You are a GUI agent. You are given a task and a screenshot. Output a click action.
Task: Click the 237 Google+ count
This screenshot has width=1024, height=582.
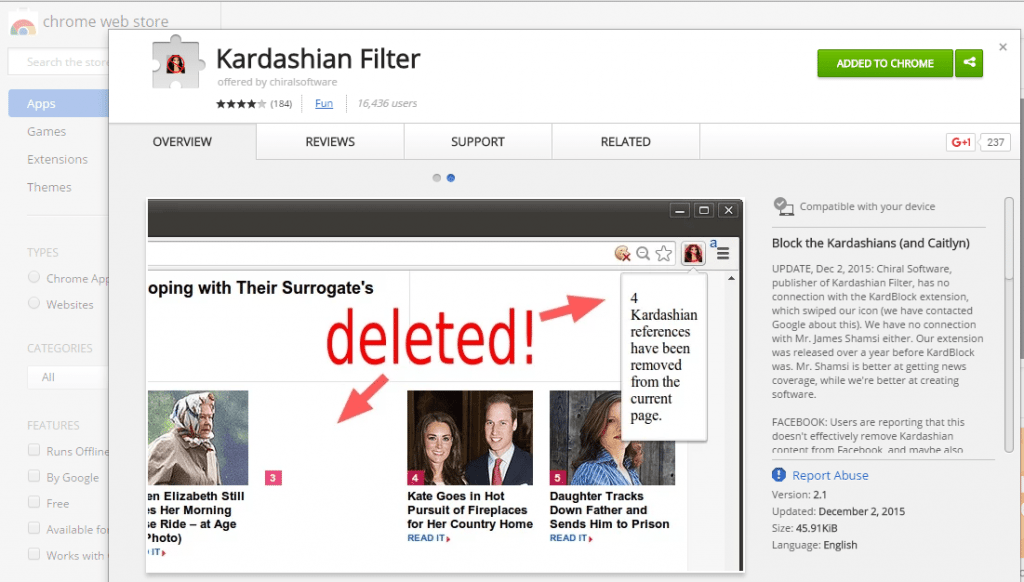point(995,142)
